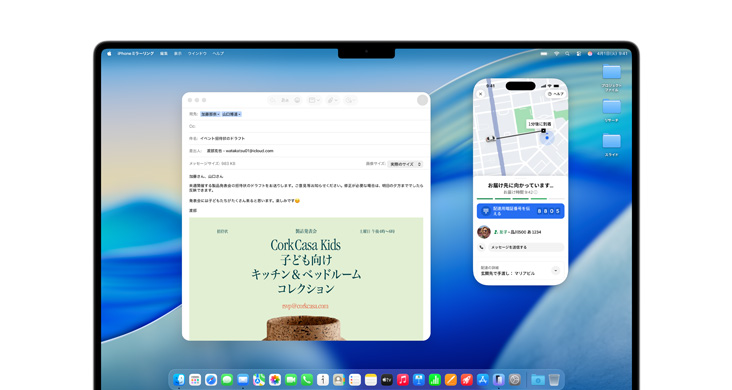Open the Contacts app in the Dock
This screenshot has height=390, width=732.
(339, 380)
